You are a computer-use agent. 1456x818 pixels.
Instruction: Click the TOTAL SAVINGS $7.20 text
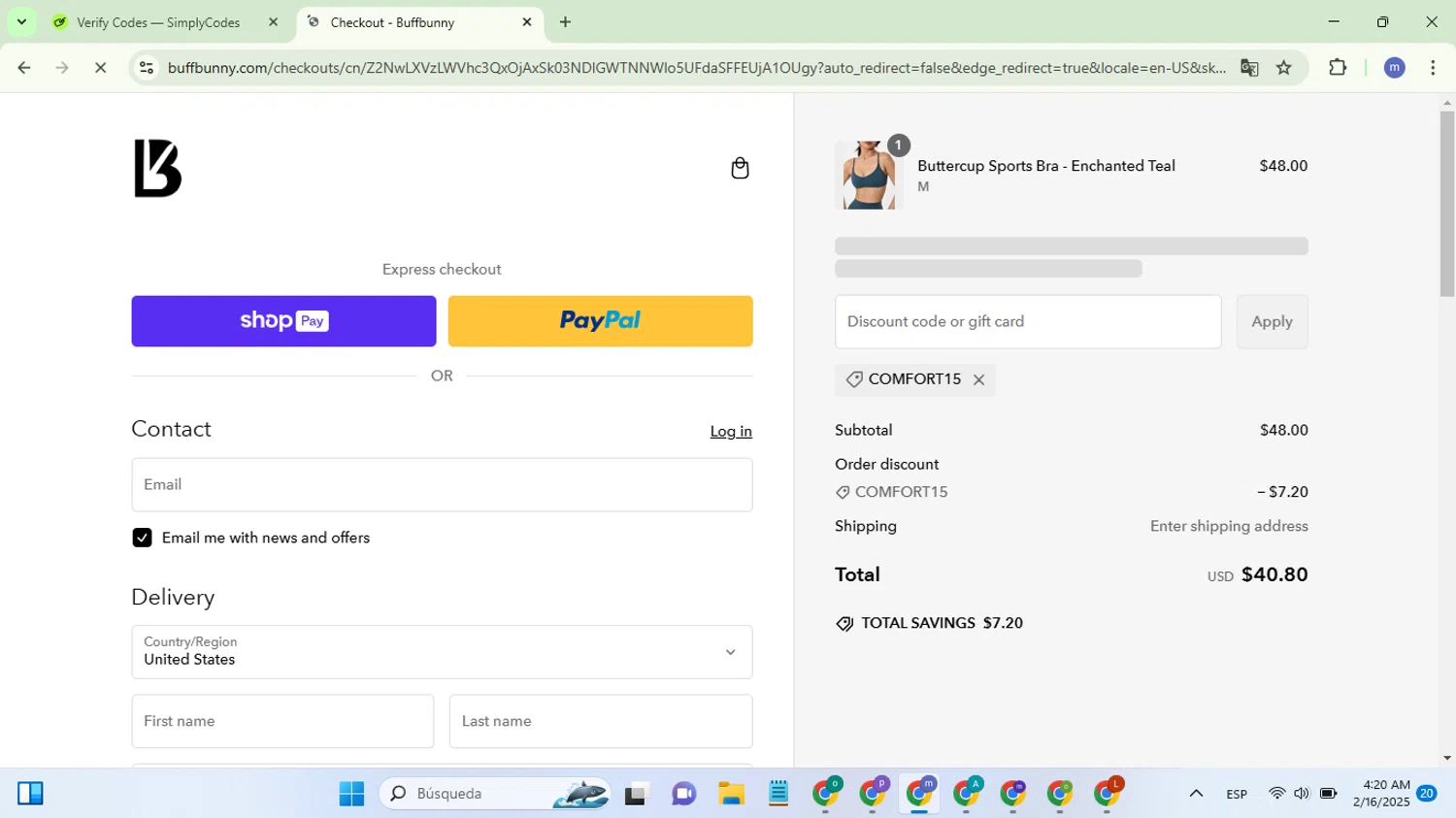point(942,623)
